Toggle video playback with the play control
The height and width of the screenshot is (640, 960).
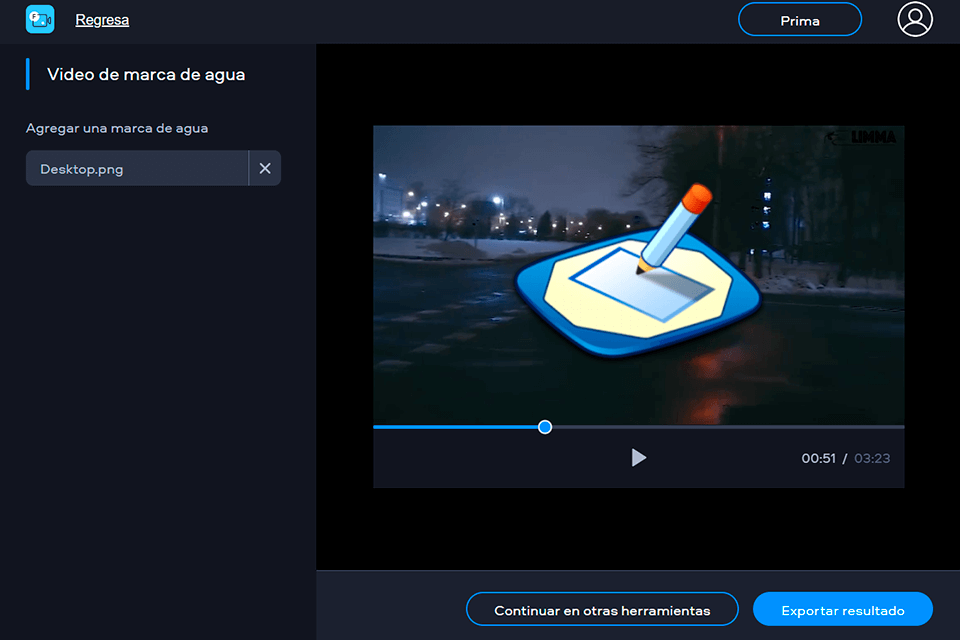[639, 457]
